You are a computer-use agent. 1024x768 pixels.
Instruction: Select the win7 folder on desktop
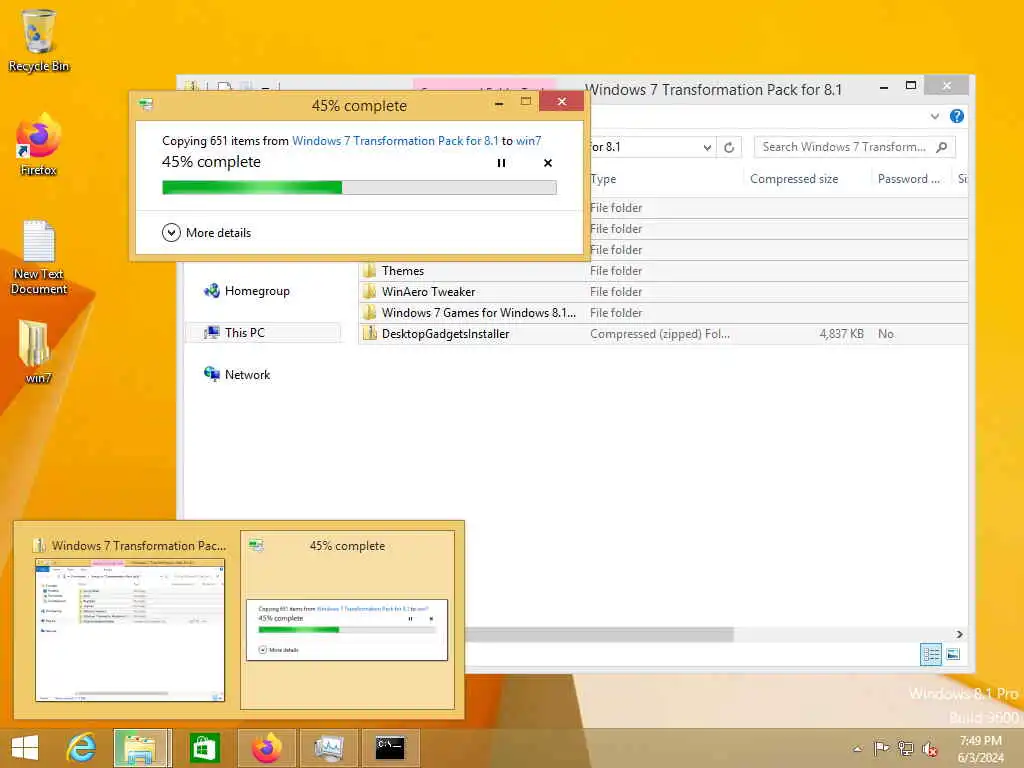38,351
